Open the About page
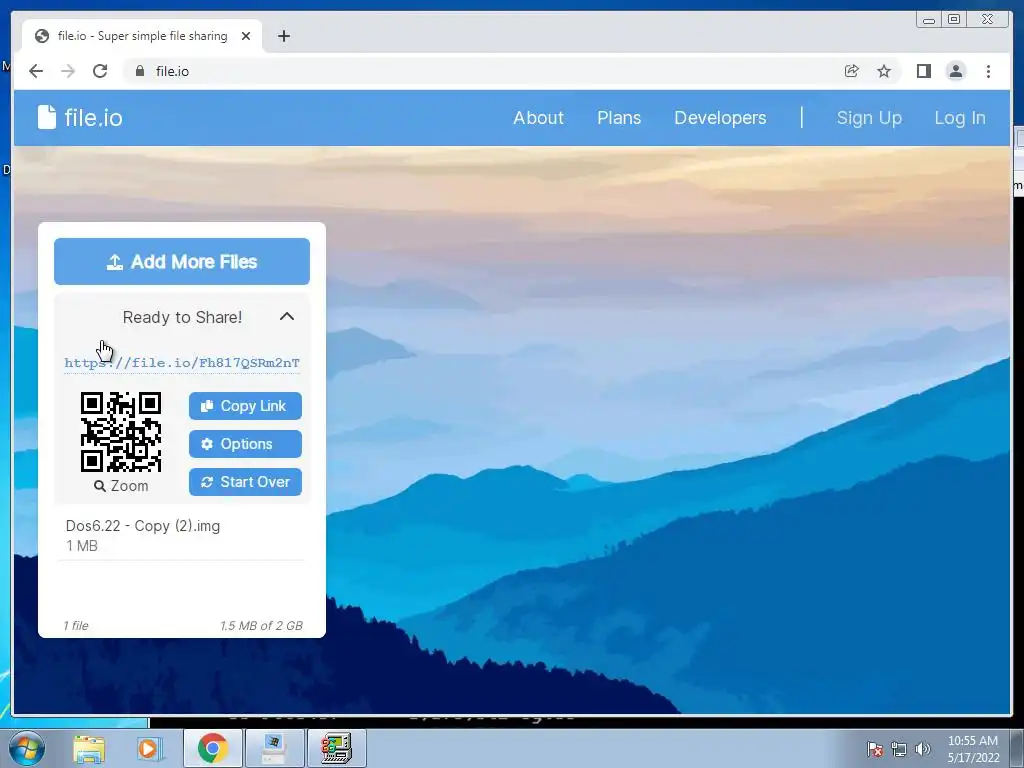Viewport: 1024px width, 768px height. (538, 118)
